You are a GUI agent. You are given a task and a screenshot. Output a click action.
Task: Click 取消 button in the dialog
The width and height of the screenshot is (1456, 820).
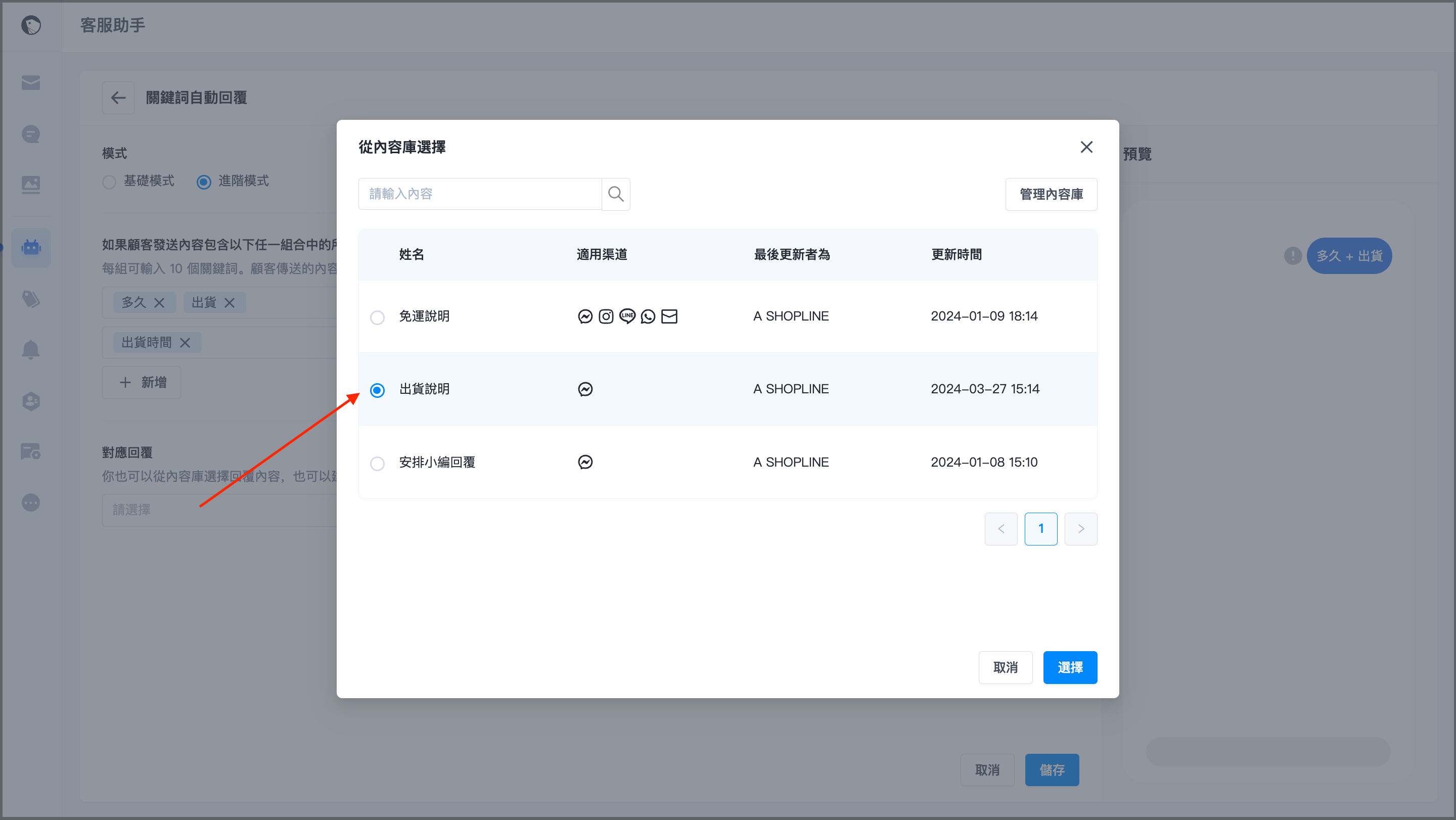tap(1005, 667)
